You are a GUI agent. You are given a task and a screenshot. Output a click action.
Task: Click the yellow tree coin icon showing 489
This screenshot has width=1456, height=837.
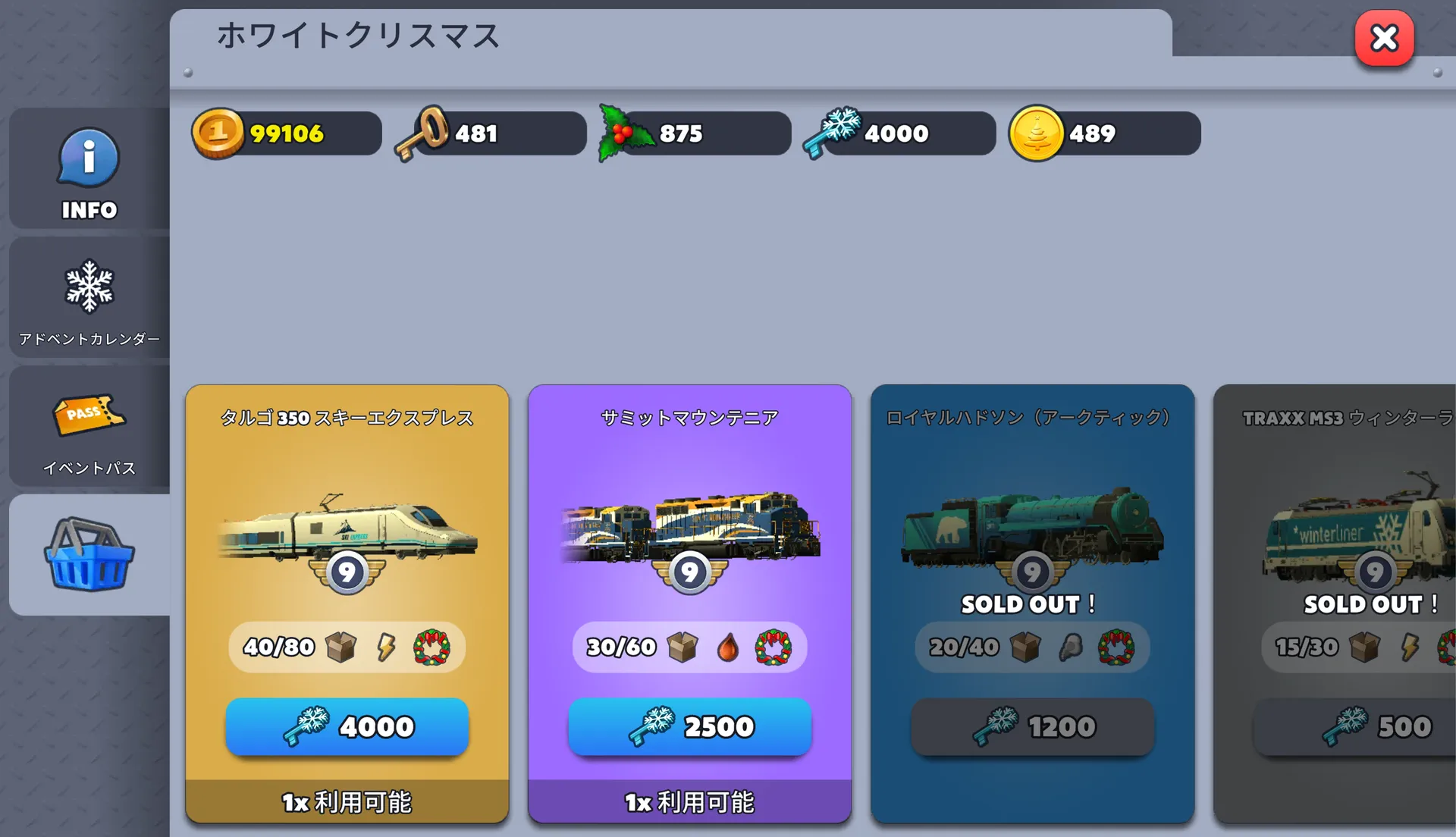[x=1036, y=133]
